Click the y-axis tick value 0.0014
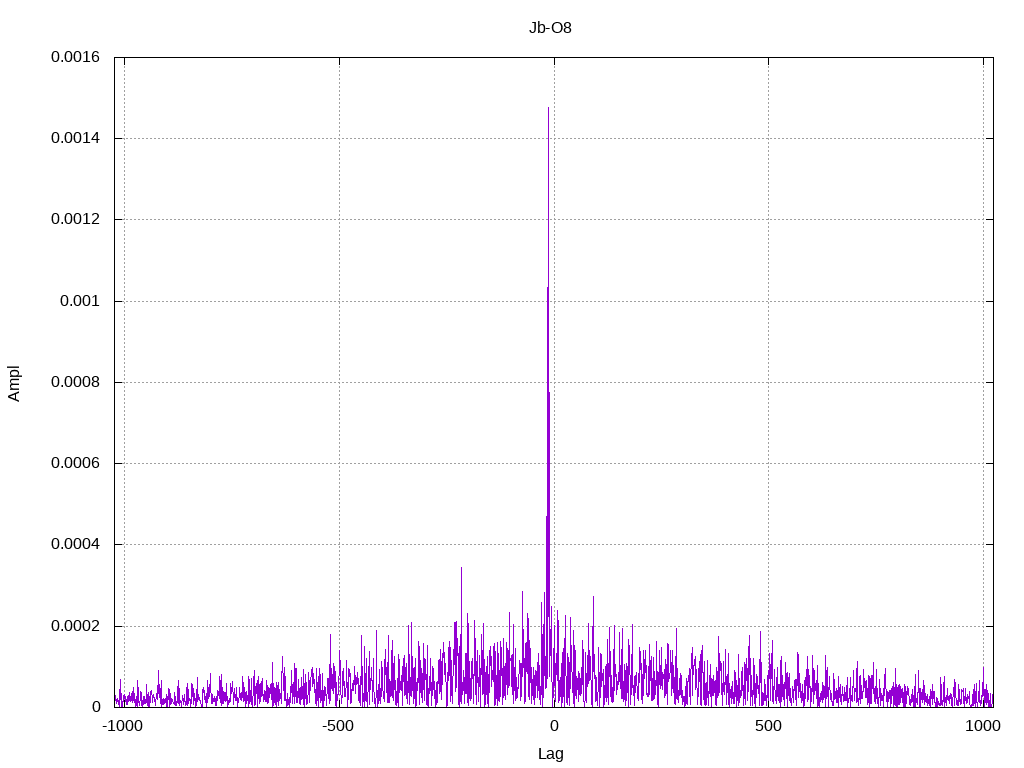This screenshot has width=1024, height=768. click(x=75, y=138)
